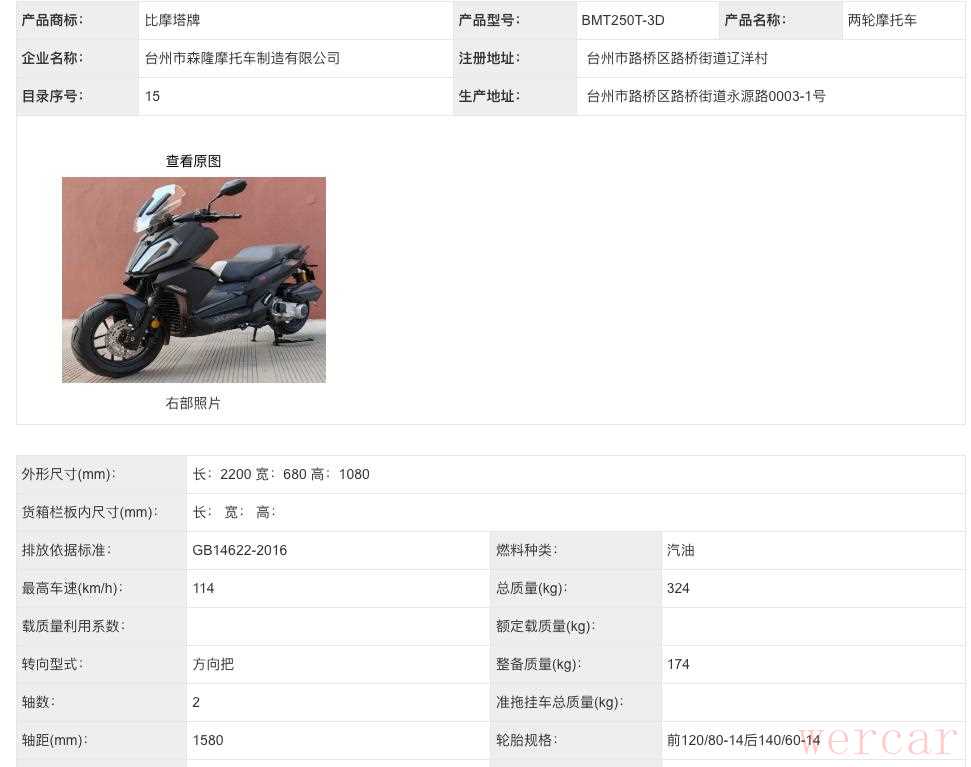The width and height of the screenshot is (971, 767).
Task: Click the 注册地址 label
Action: click(489, 58)
